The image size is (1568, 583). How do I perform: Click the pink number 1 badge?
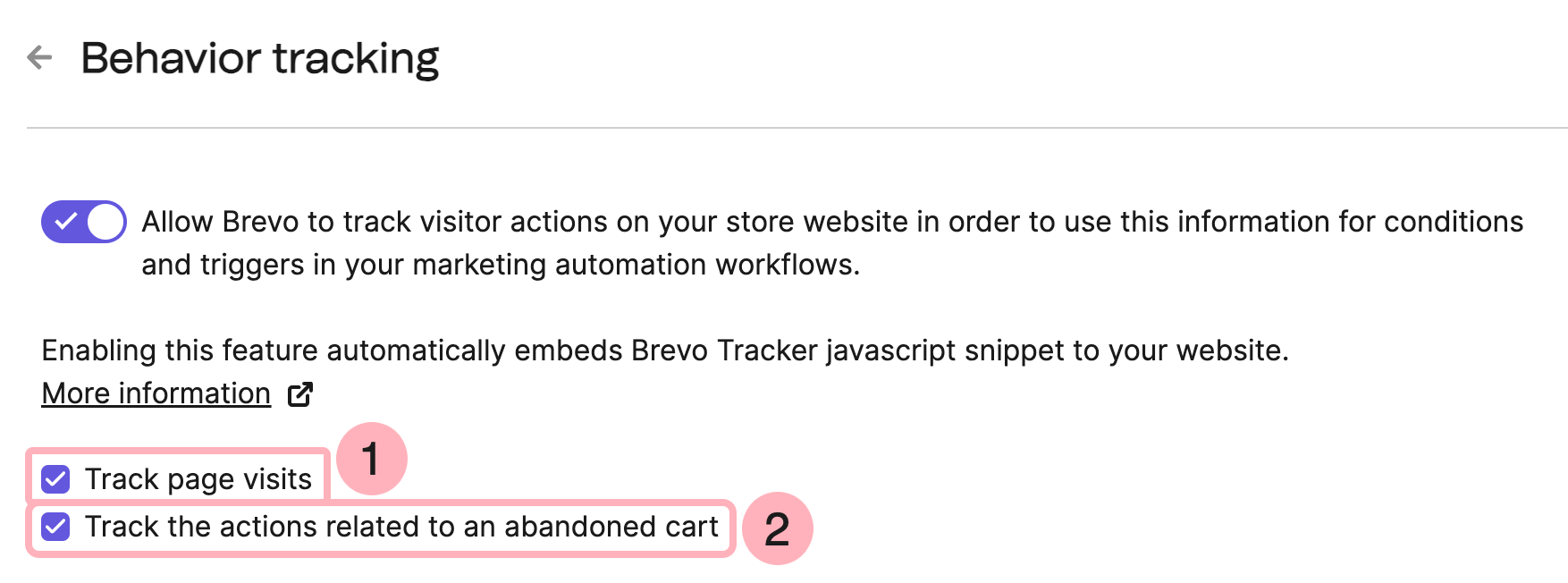click(x=371, y=459)
